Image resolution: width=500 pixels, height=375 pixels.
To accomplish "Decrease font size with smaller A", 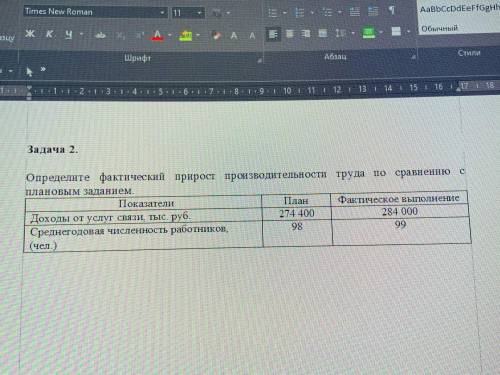I will (252, 36).
